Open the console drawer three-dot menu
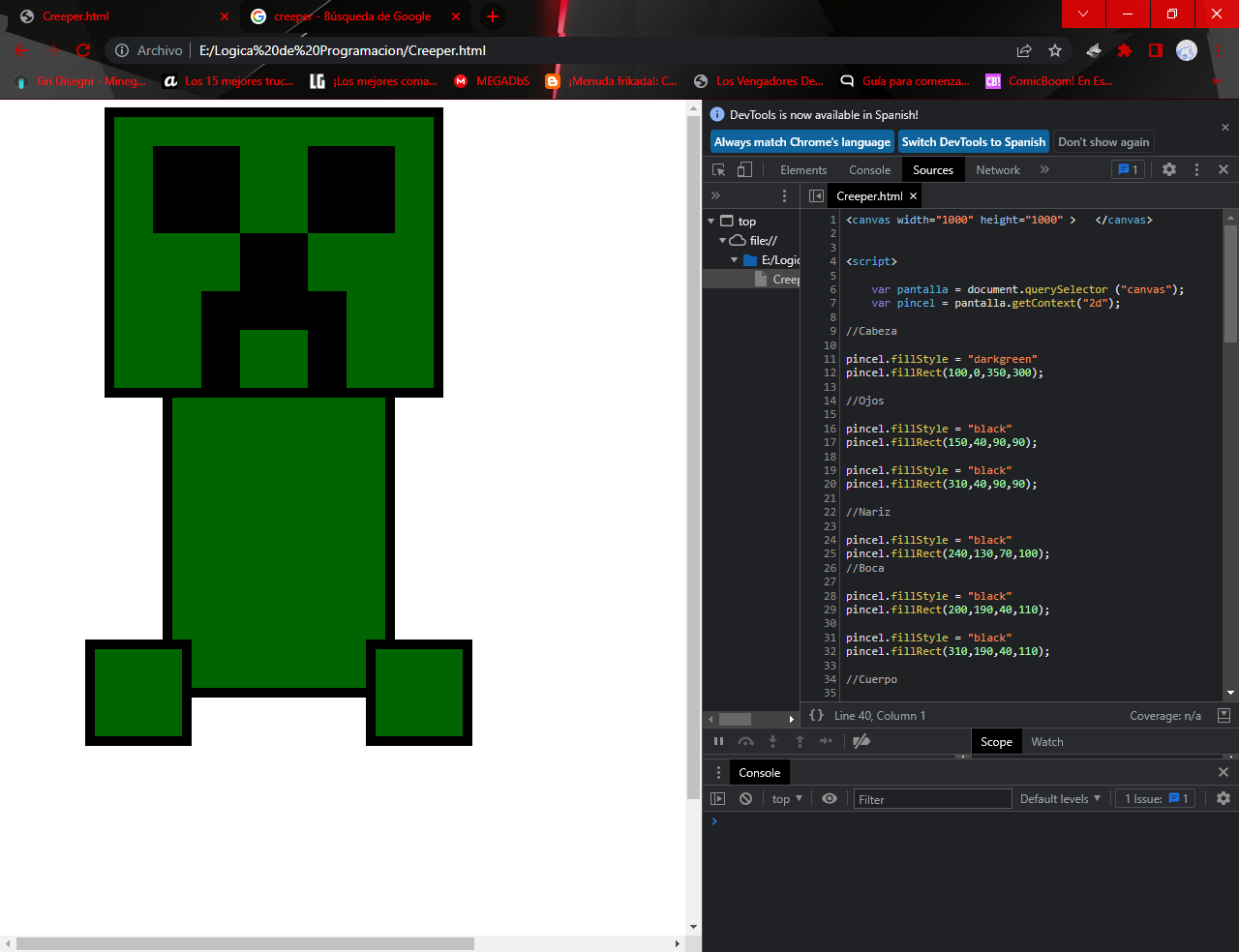This screenshot has width=1239, height=952. point(718,772)
